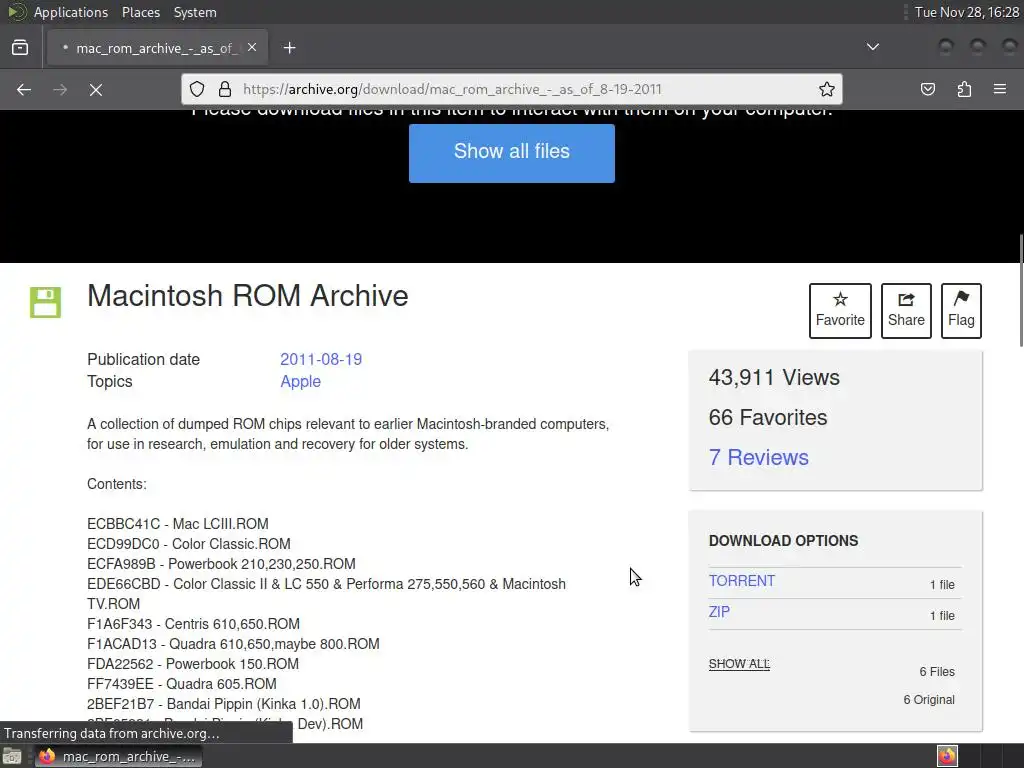Viewport: 1024px width, 768px height.
Task: Click the 'FF7439EE - Quadra 605.ROM' line
Action: point(182,684)
